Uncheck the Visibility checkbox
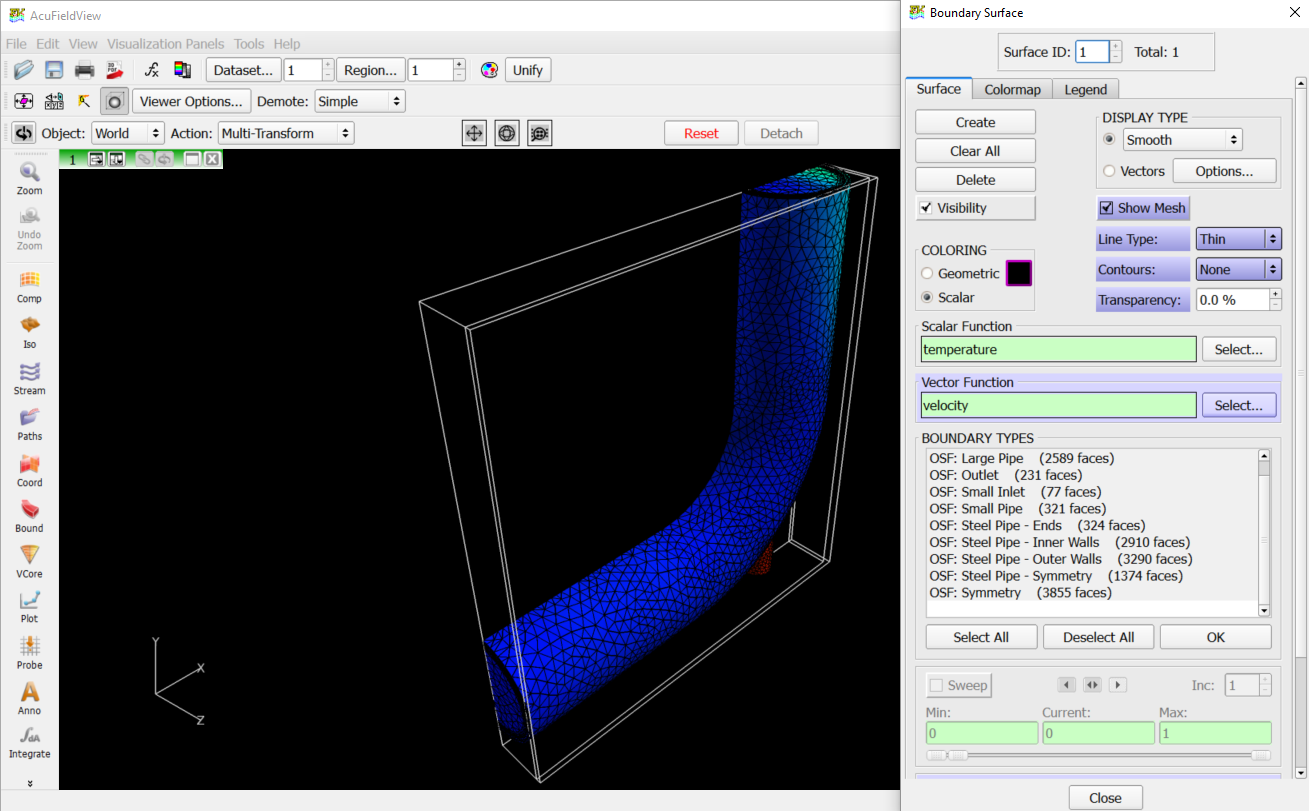Viewport: 1309px width, 811px height. pos(925,208)
